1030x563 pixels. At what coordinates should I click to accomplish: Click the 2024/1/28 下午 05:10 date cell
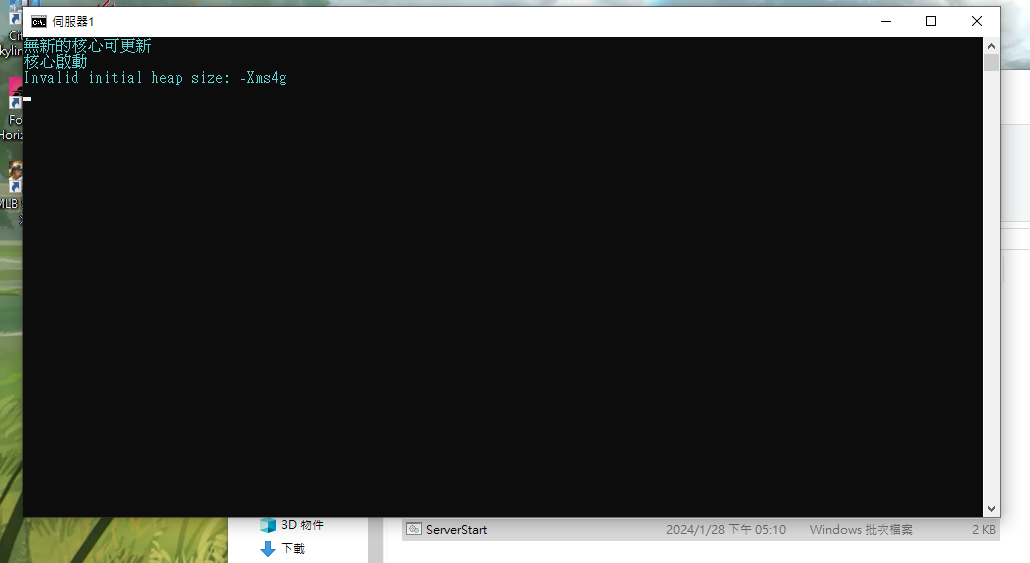click(726, 529)
